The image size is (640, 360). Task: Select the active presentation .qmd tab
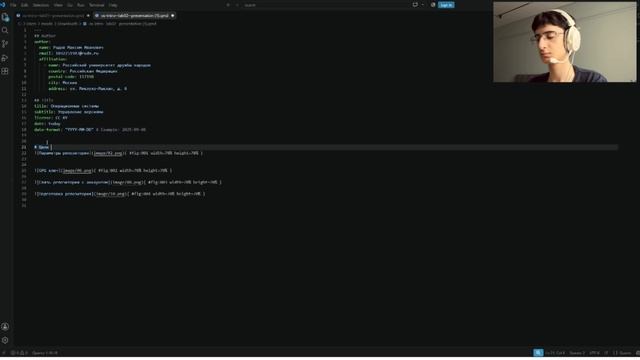pyautogui.click(x=134, y=16)
